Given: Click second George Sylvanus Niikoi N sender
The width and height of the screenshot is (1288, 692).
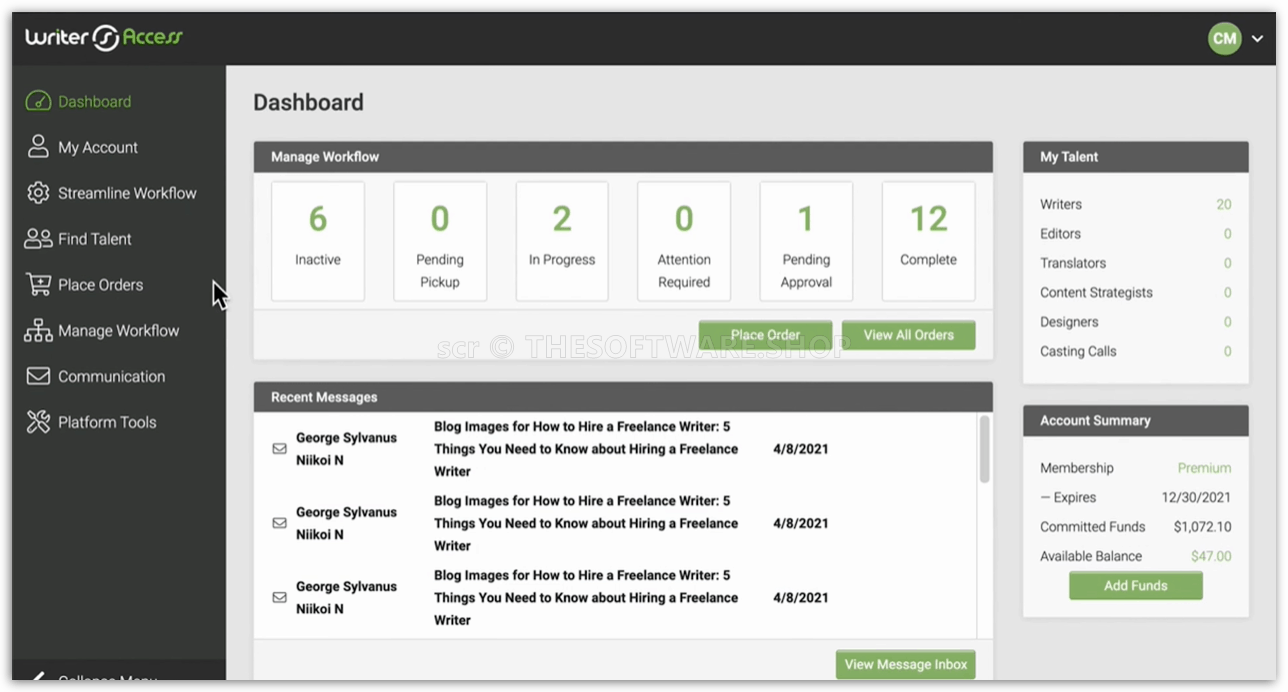Looking at the screenshot, I should [346, 523].
